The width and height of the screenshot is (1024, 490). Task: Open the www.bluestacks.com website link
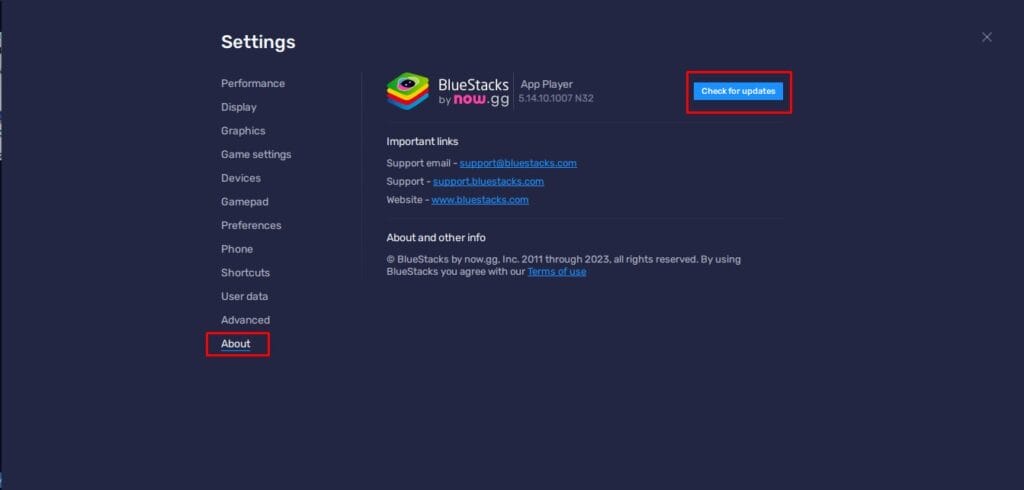pyautogui.click(x=480, y=200)
